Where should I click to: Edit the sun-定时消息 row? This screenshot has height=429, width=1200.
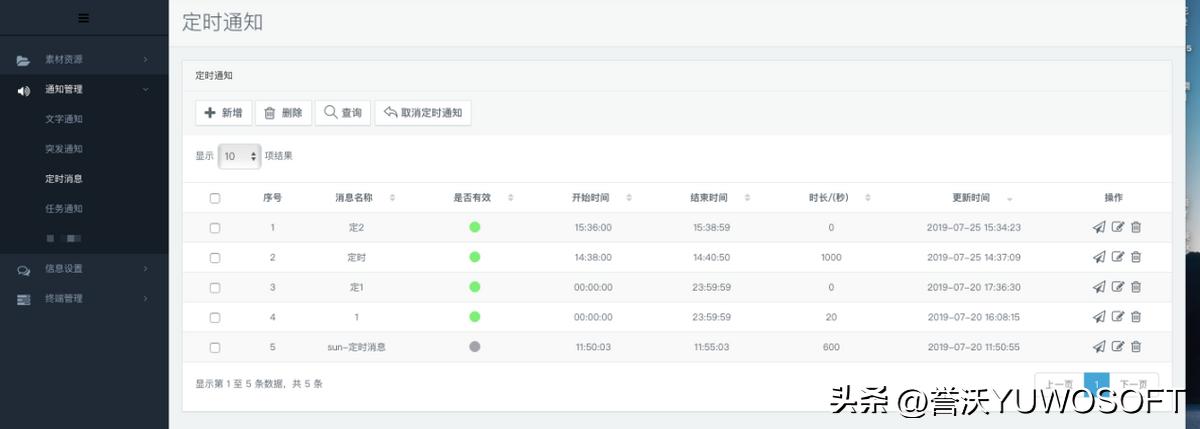click(x=1118, y=347)
